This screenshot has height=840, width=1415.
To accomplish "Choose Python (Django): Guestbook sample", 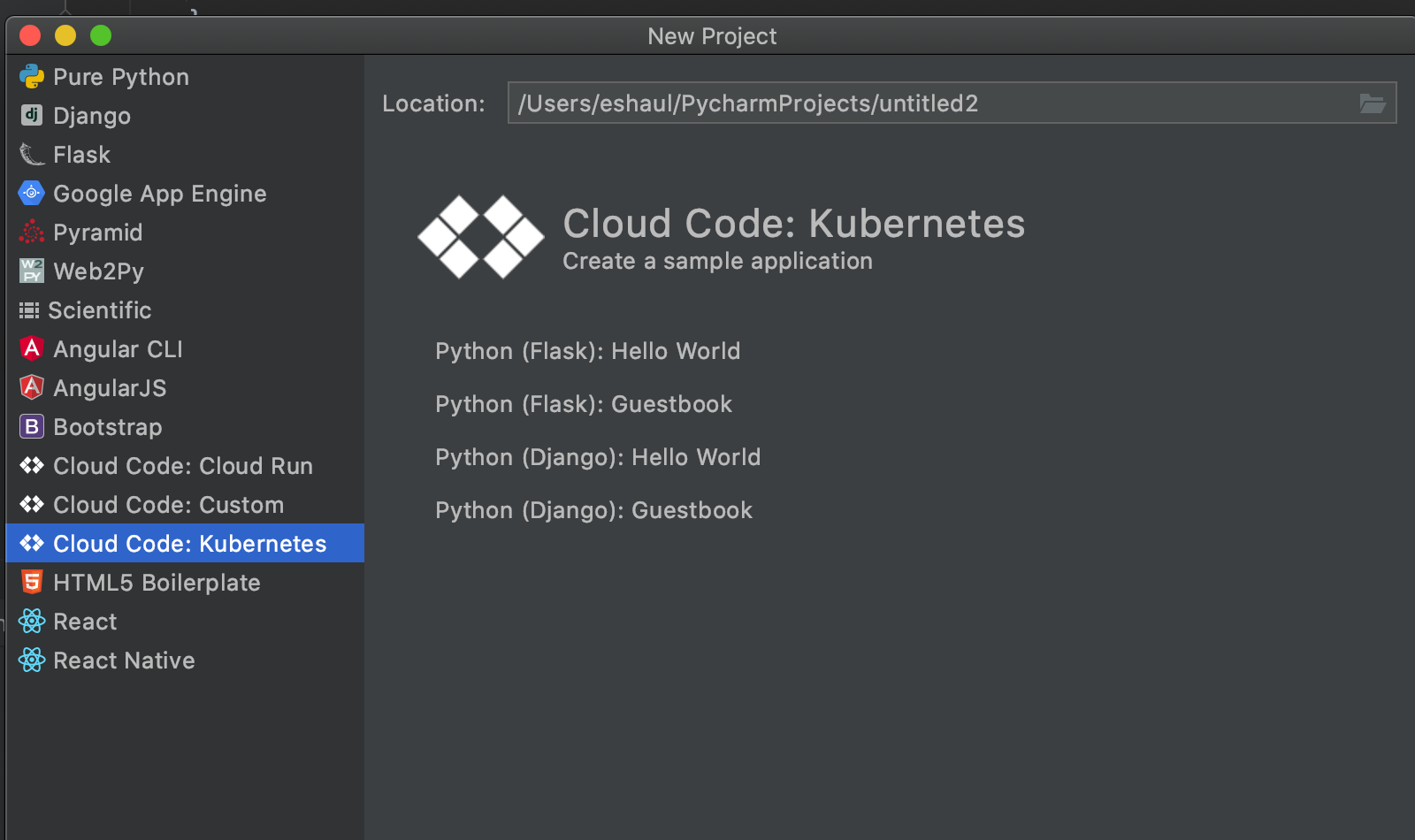I will click(593, 510).
